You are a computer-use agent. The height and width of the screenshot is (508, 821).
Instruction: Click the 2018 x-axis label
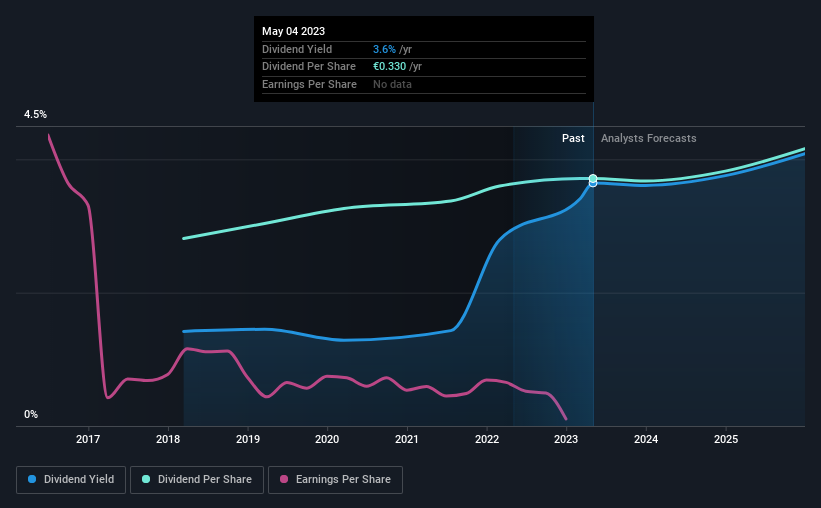click(168, 439)
